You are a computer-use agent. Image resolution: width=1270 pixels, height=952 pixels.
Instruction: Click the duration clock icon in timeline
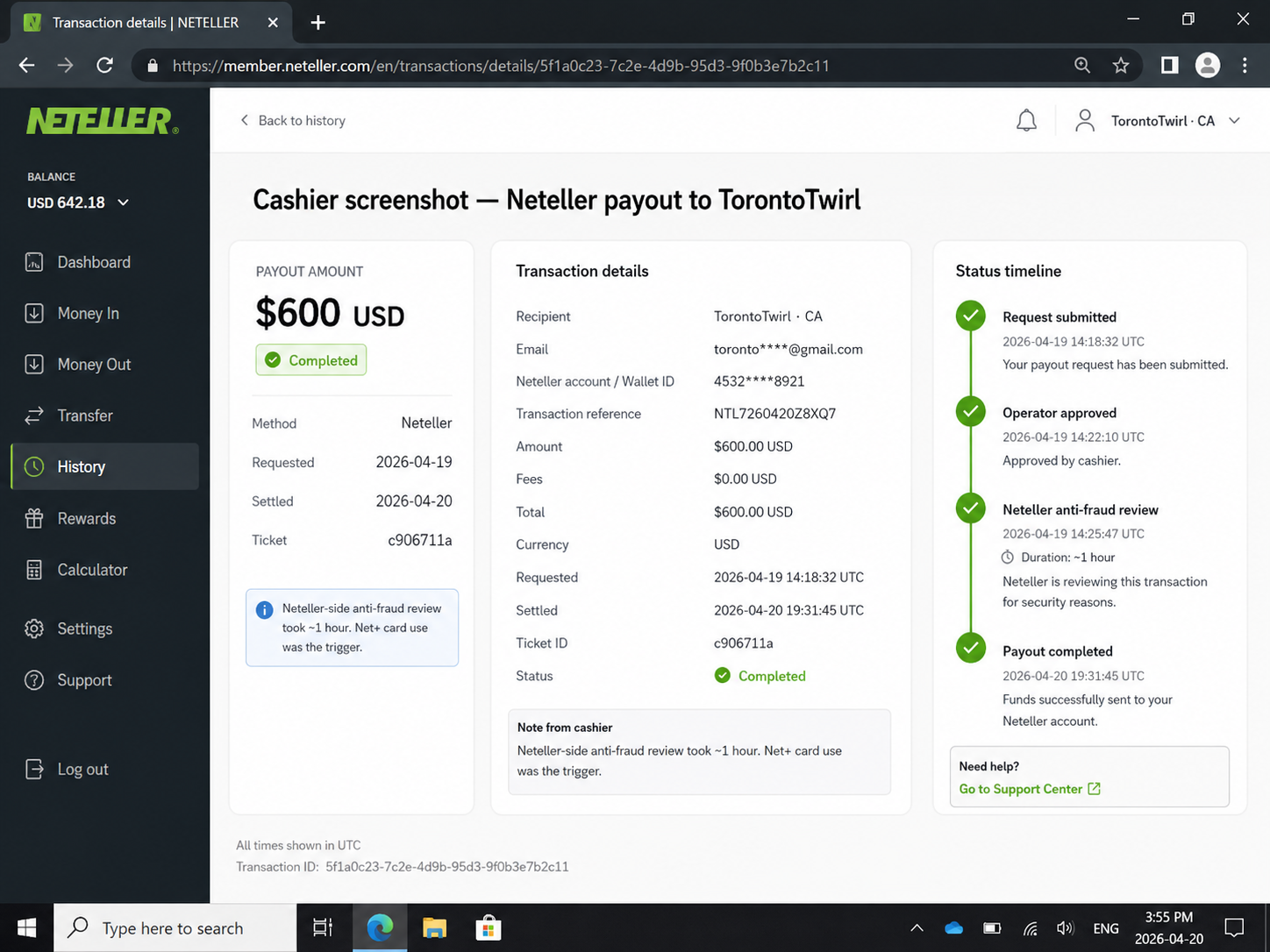tap(1008, 558)
